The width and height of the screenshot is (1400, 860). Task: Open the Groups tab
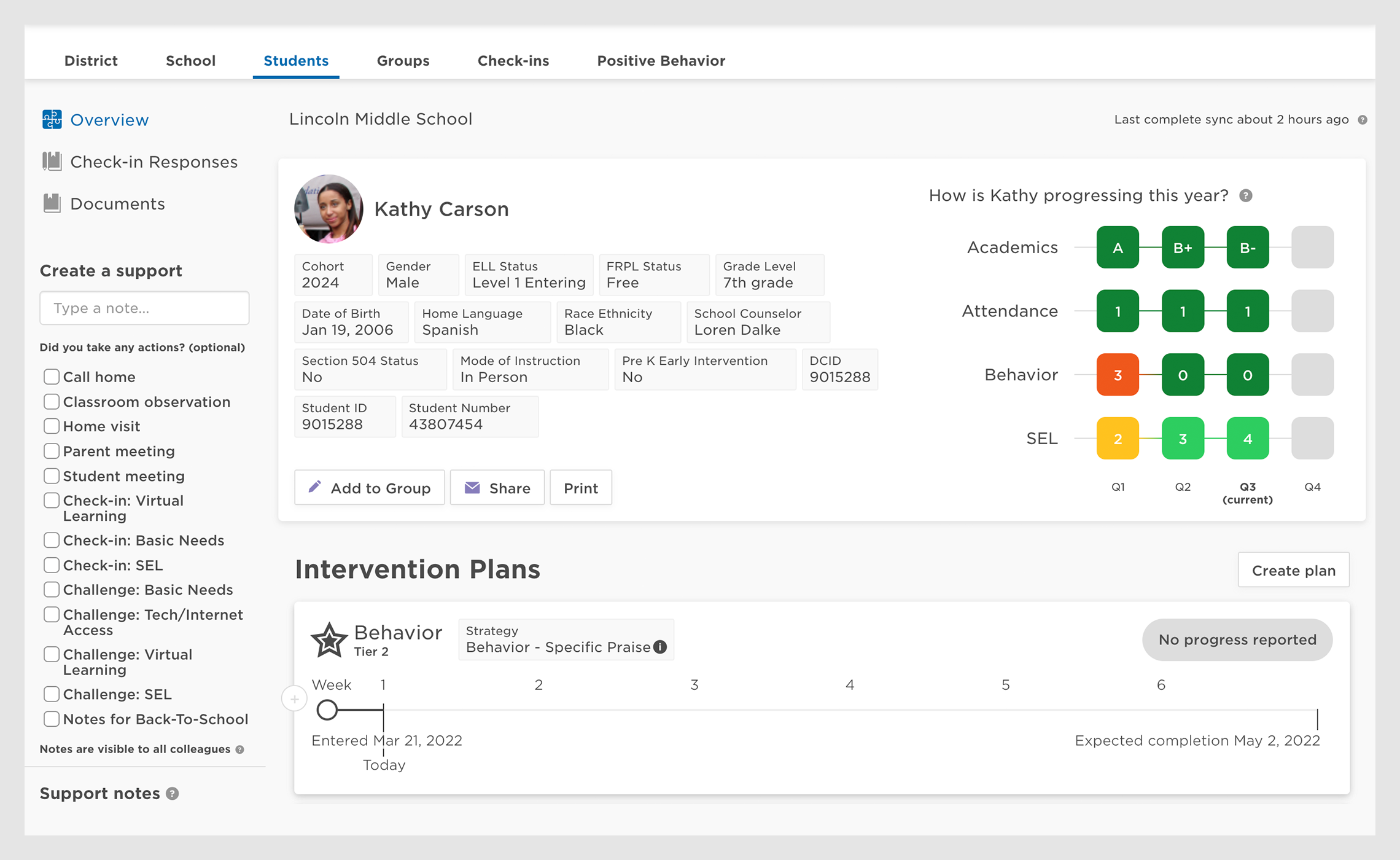(x=403, y=61)
